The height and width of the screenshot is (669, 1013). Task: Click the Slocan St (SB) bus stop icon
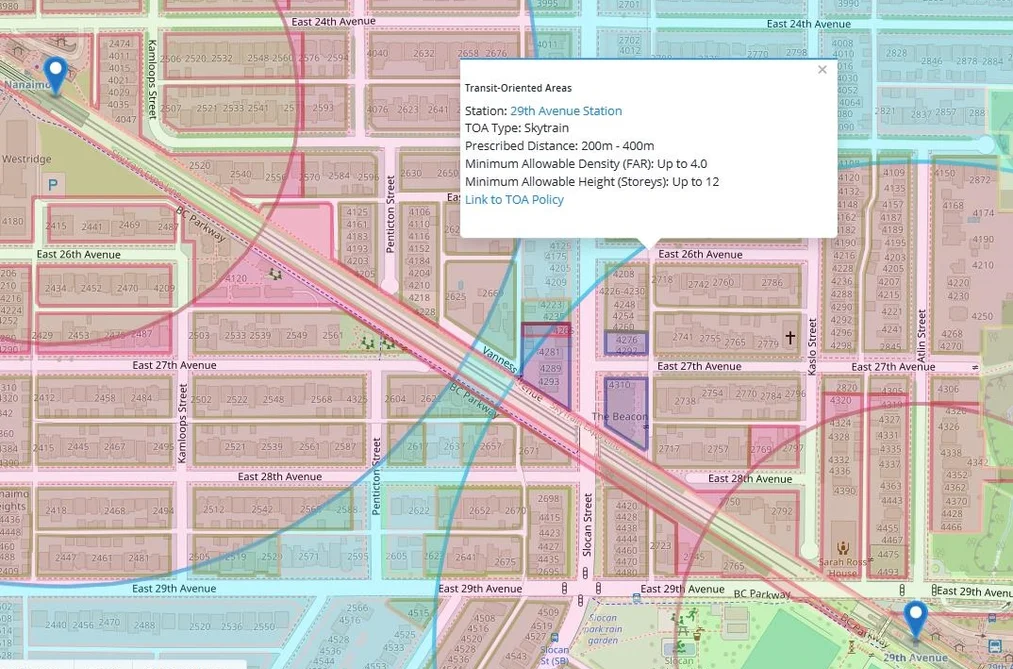pos(555,637)
